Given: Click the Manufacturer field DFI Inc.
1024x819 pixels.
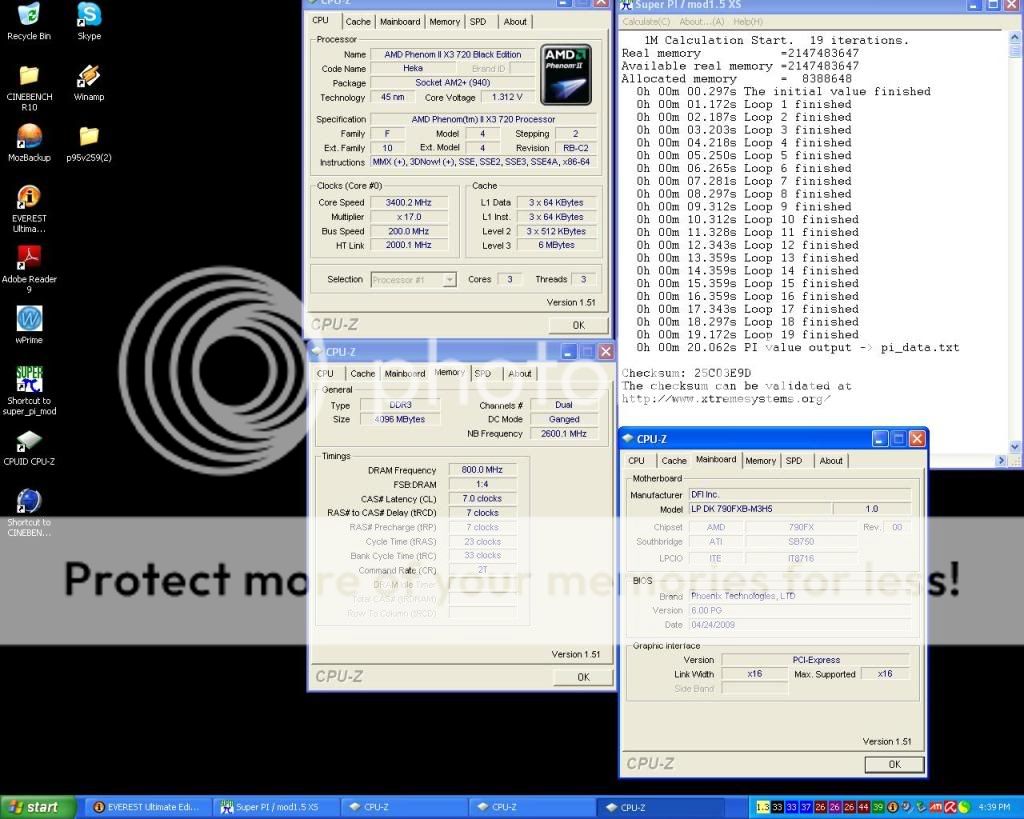Looking at the screenshot, I should pyautogui.click(x=799, y=494).
